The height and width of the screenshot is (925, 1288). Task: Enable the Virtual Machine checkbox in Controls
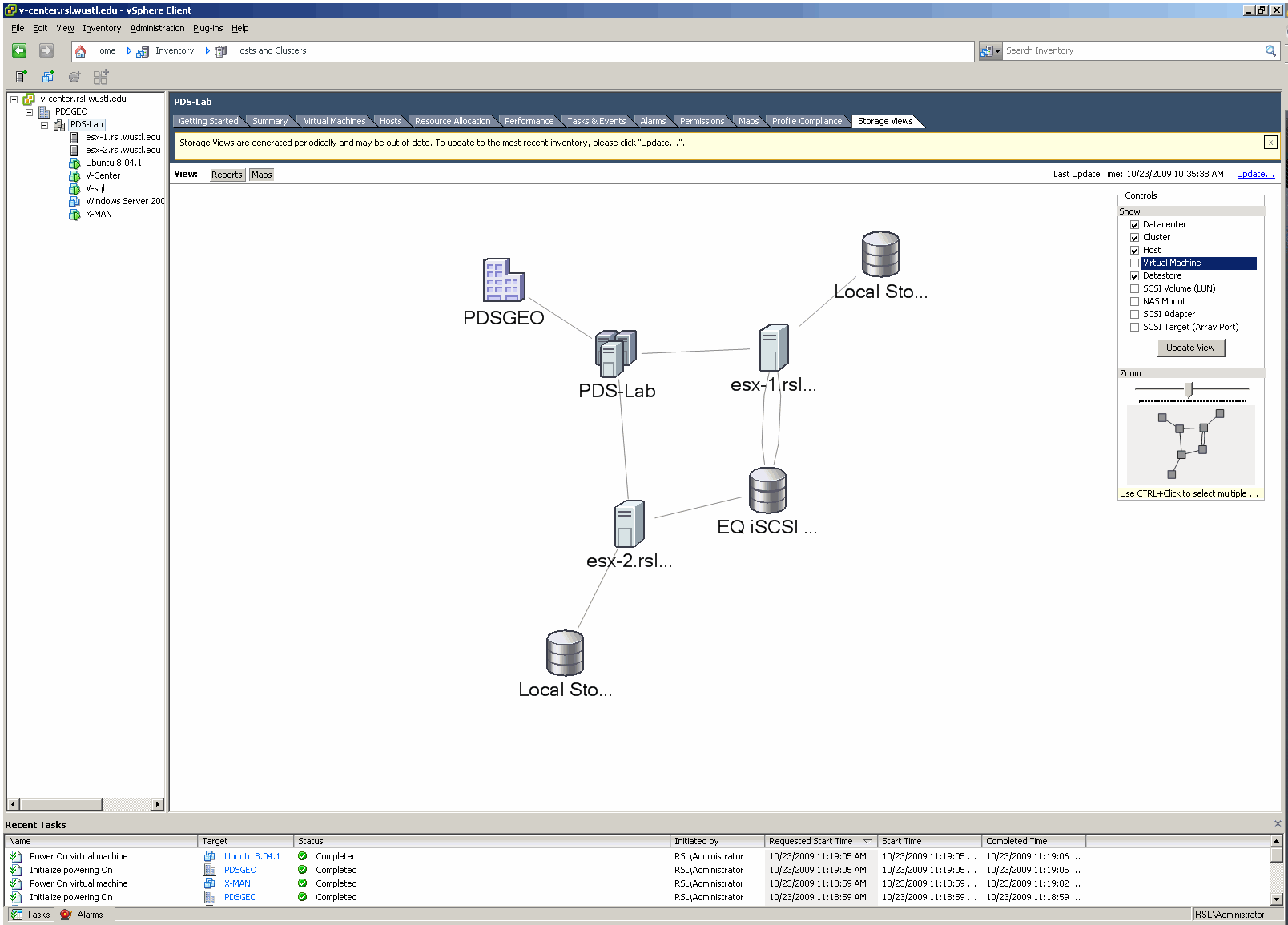1135,263
